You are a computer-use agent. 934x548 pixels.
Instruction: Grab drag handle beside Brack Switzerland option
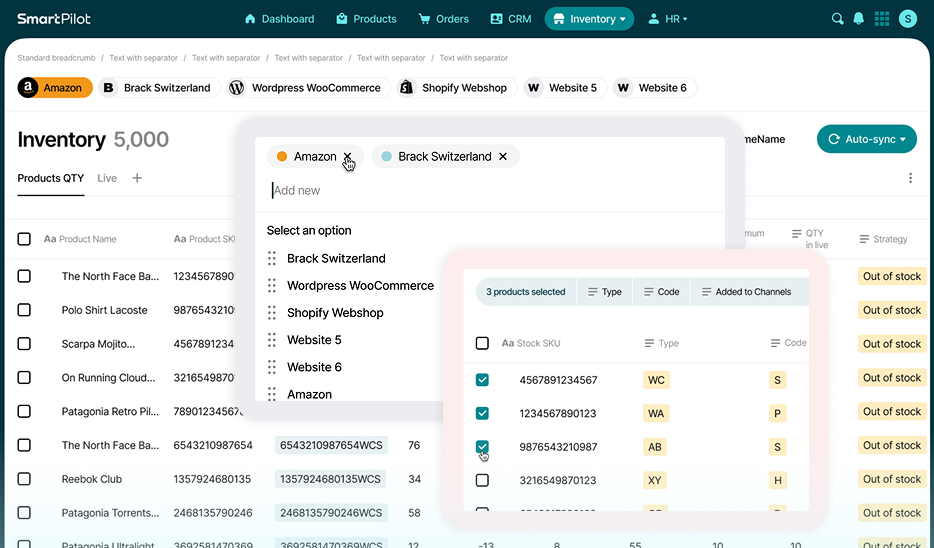click(x=272, y=259)
